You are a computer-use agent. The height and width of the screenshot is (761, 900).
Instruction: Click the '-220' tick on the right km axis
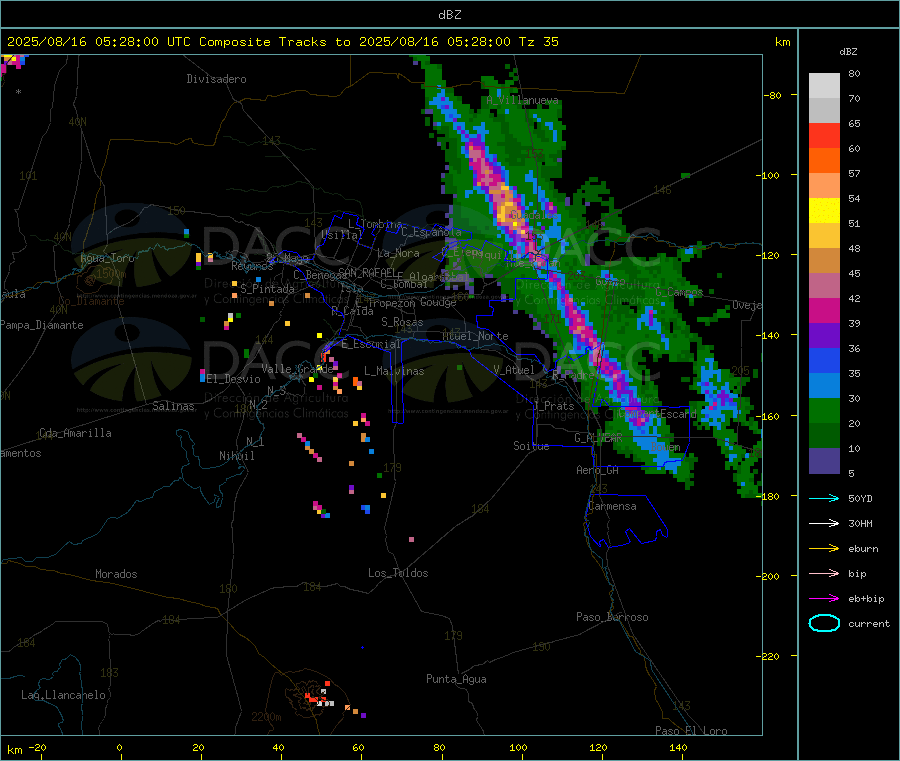tap(769, 656)
